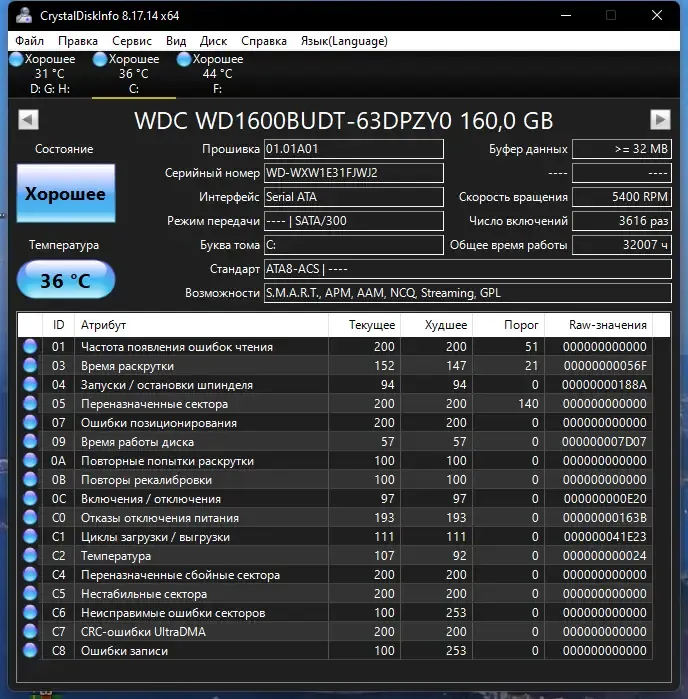
Task: Click status orb for Циклы загрузки / выгрузки
Action: click(30, 536)
